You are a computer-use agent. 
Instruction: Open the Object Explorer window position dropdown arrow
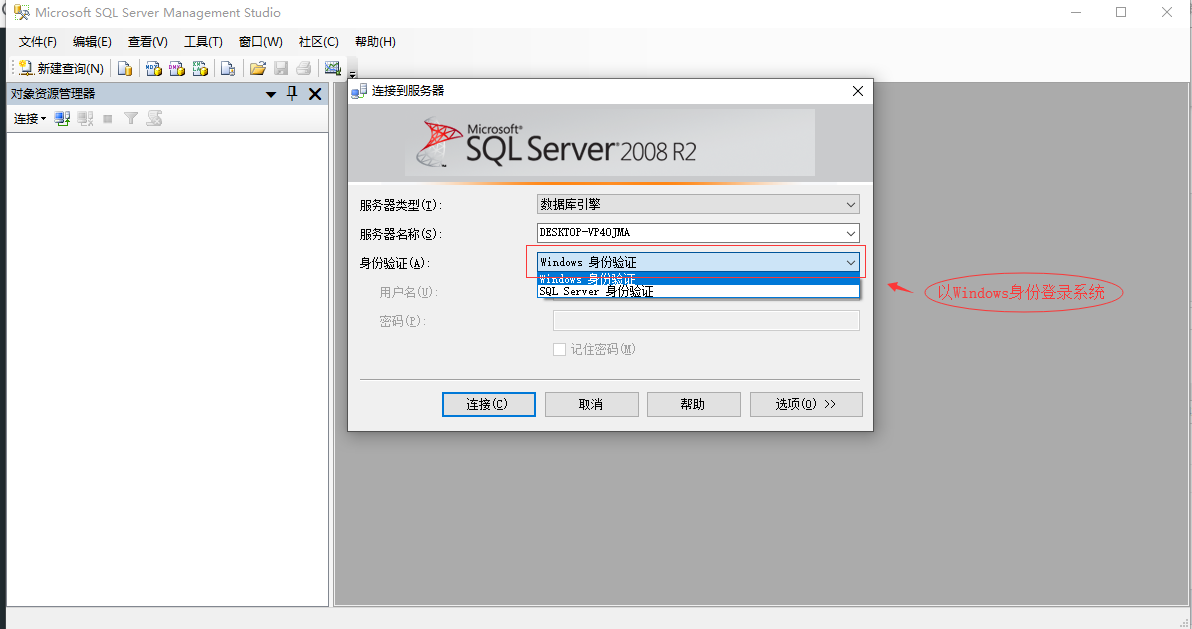[x=271, y=94]
